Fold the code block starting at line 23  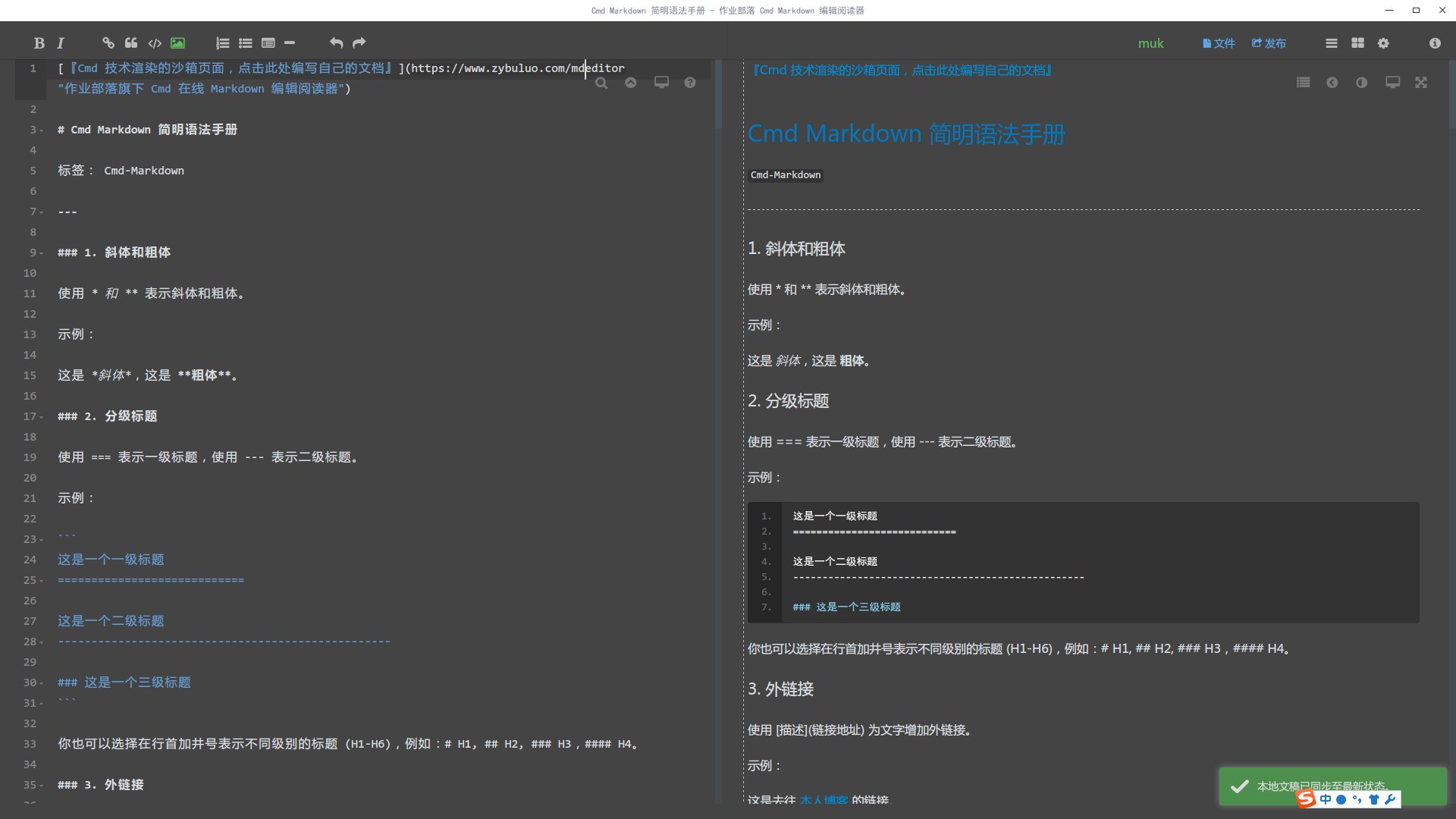pos(42,540)
